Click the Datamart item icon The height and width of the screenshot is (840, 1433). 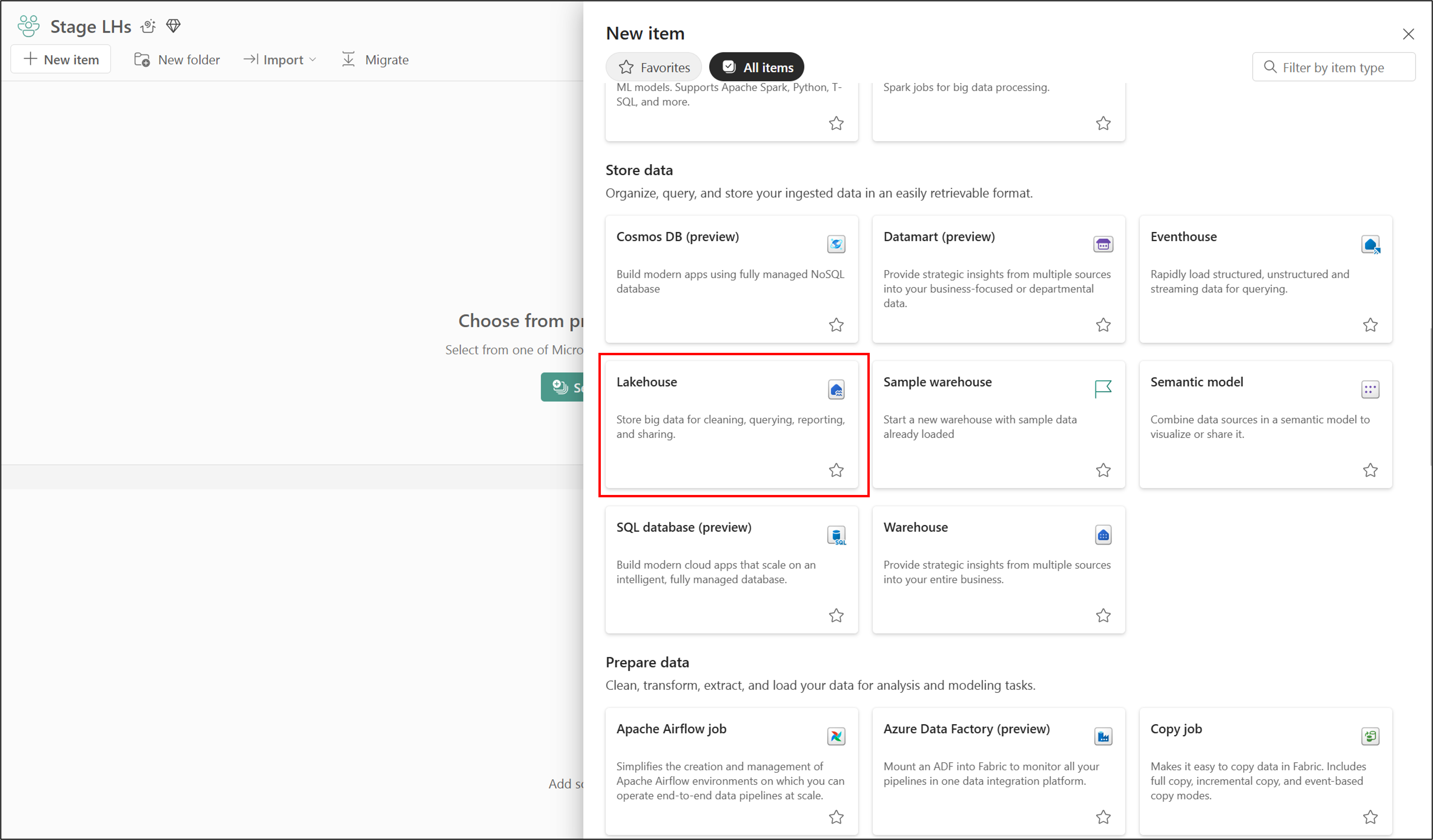pyautogui.click(x=1102, y=244)
